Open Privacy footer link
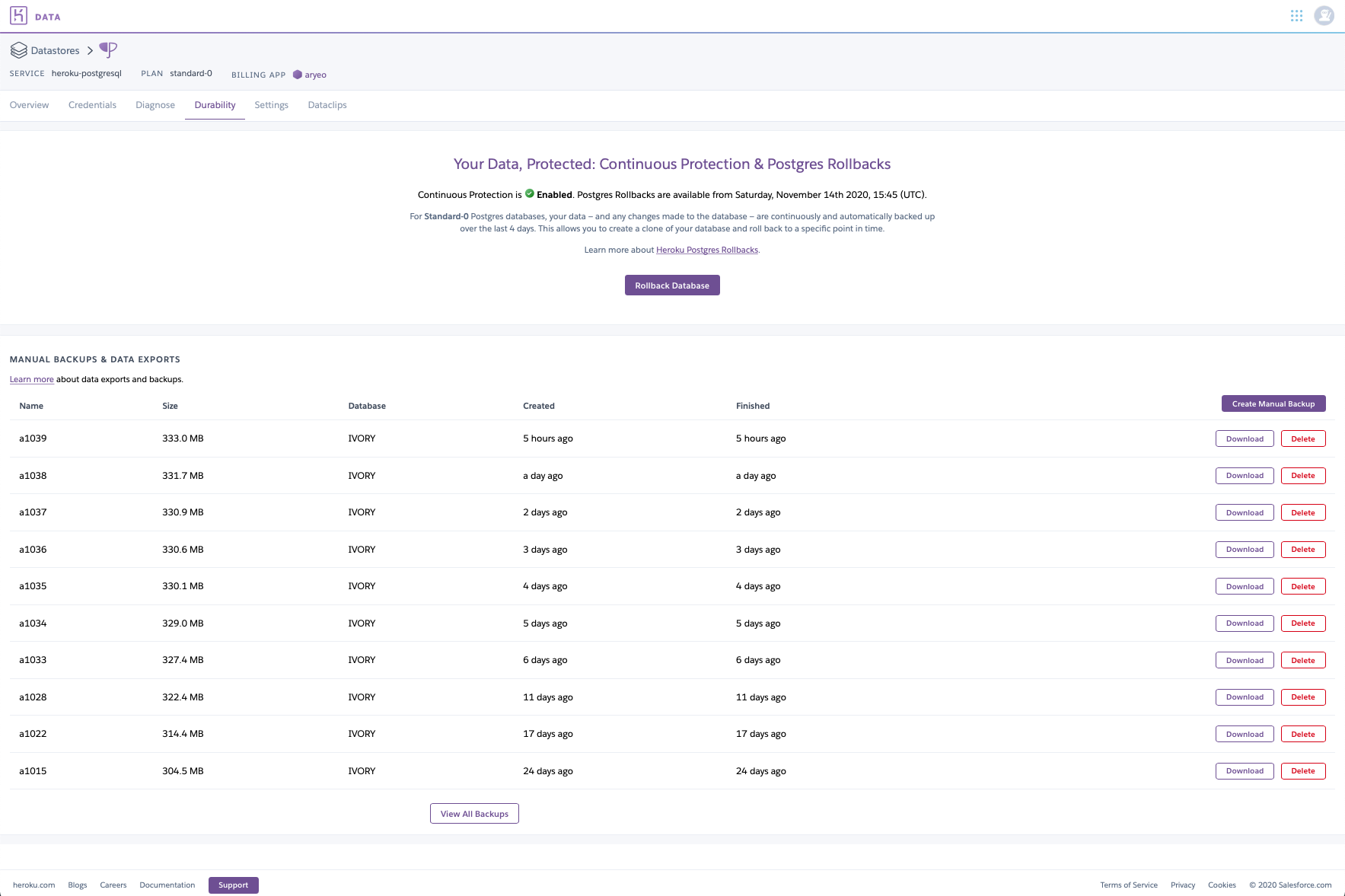The height and width of the screenshot is (896, 1345). tap(1183, 885)
